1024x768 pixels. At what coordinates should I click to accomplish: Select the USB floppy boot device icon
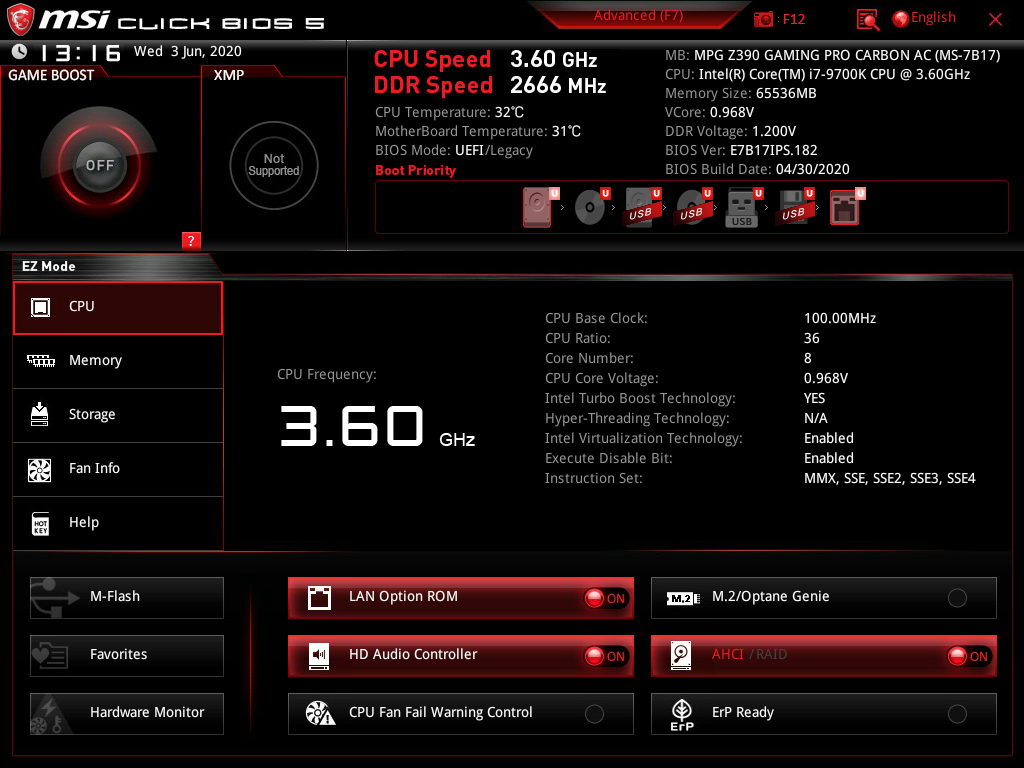click(x=794, y=207)
